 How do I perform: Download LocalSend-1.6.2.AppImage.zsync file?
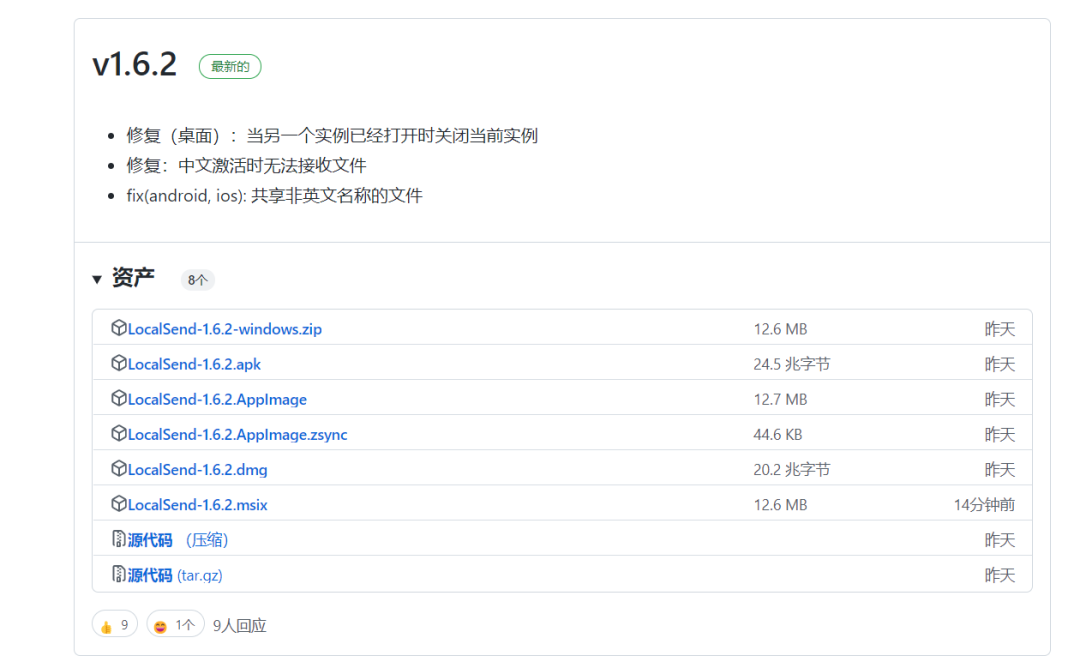(238, 434)
